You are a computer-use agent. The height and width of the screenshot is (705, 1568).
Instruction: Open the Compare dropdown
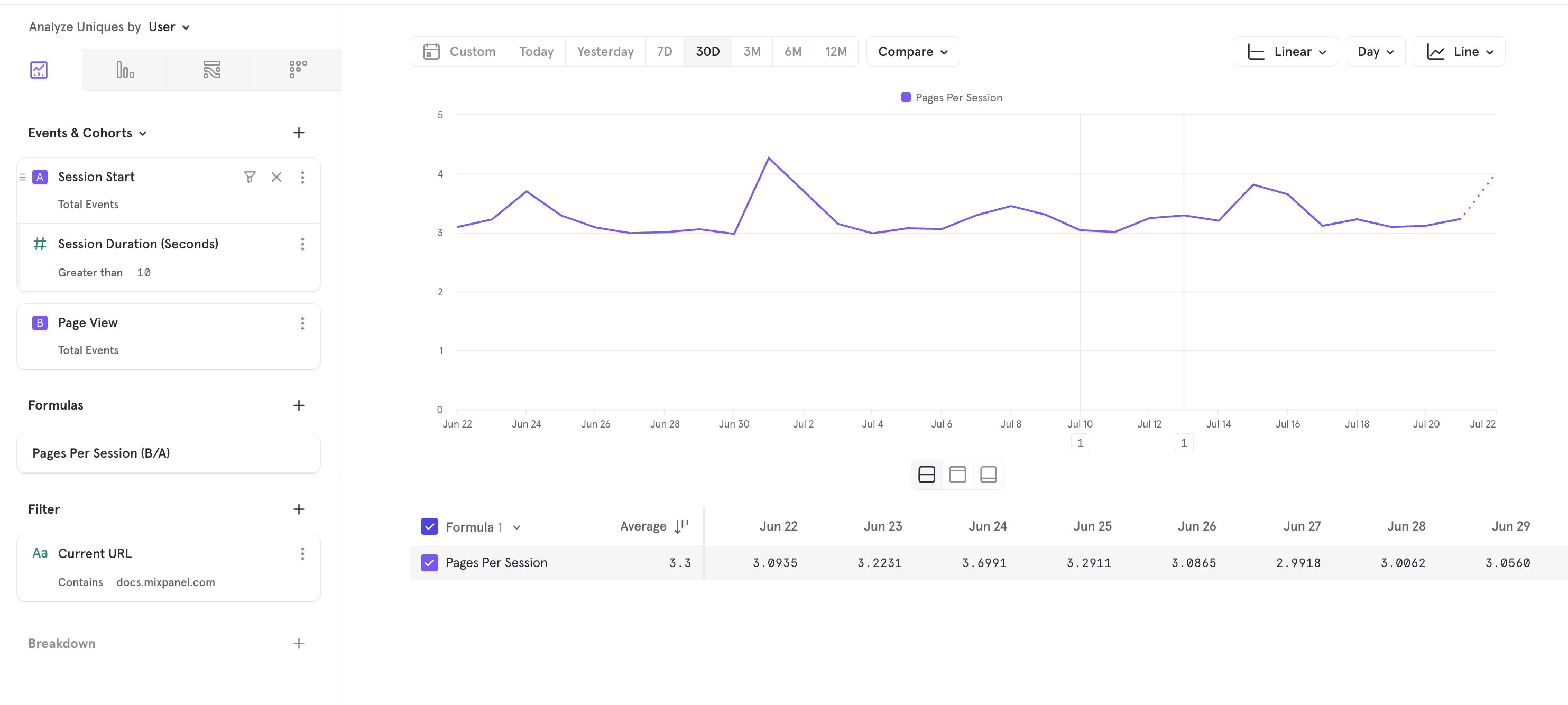[912, 52]
